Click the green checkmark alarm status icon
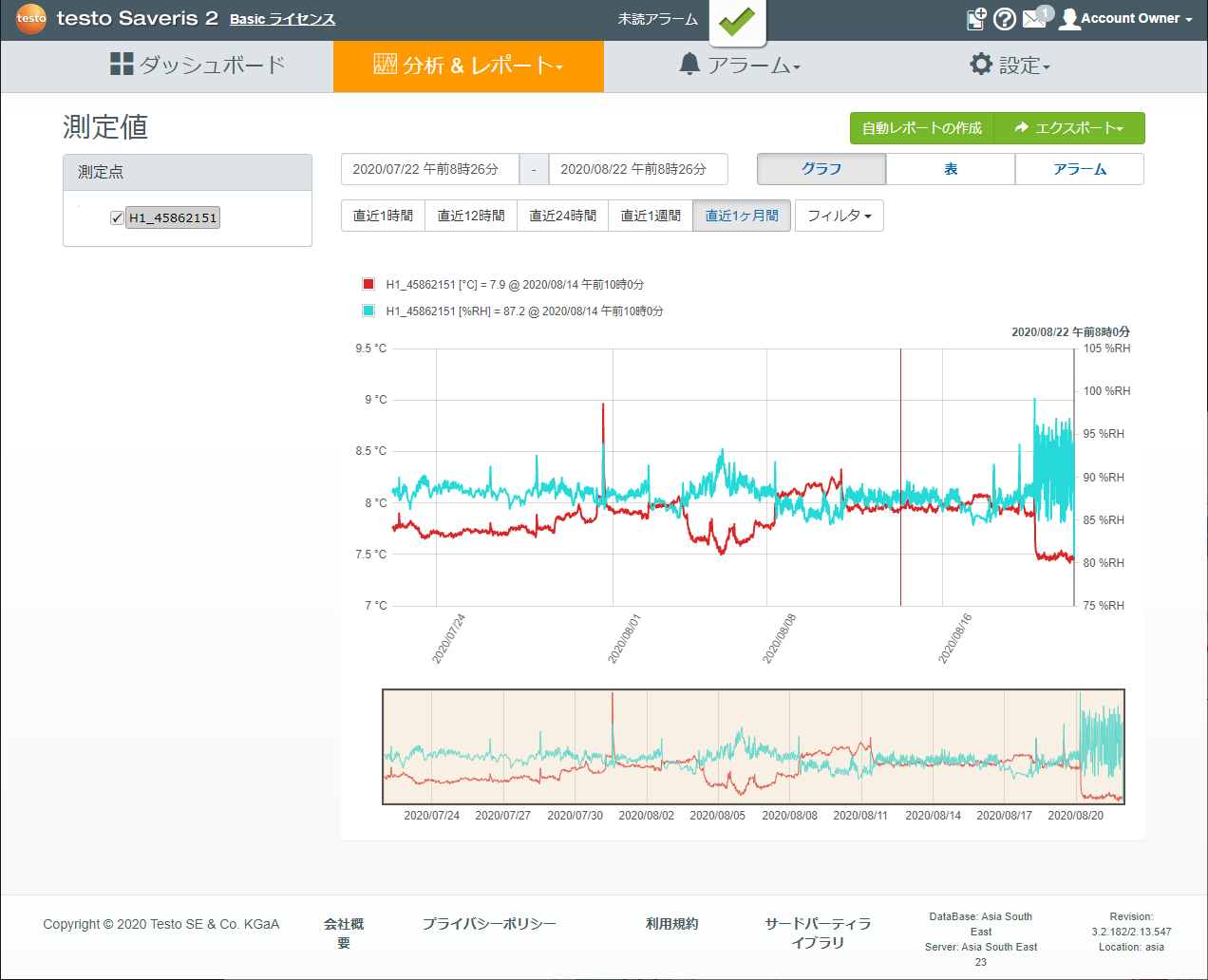 [x=738, y=21]
